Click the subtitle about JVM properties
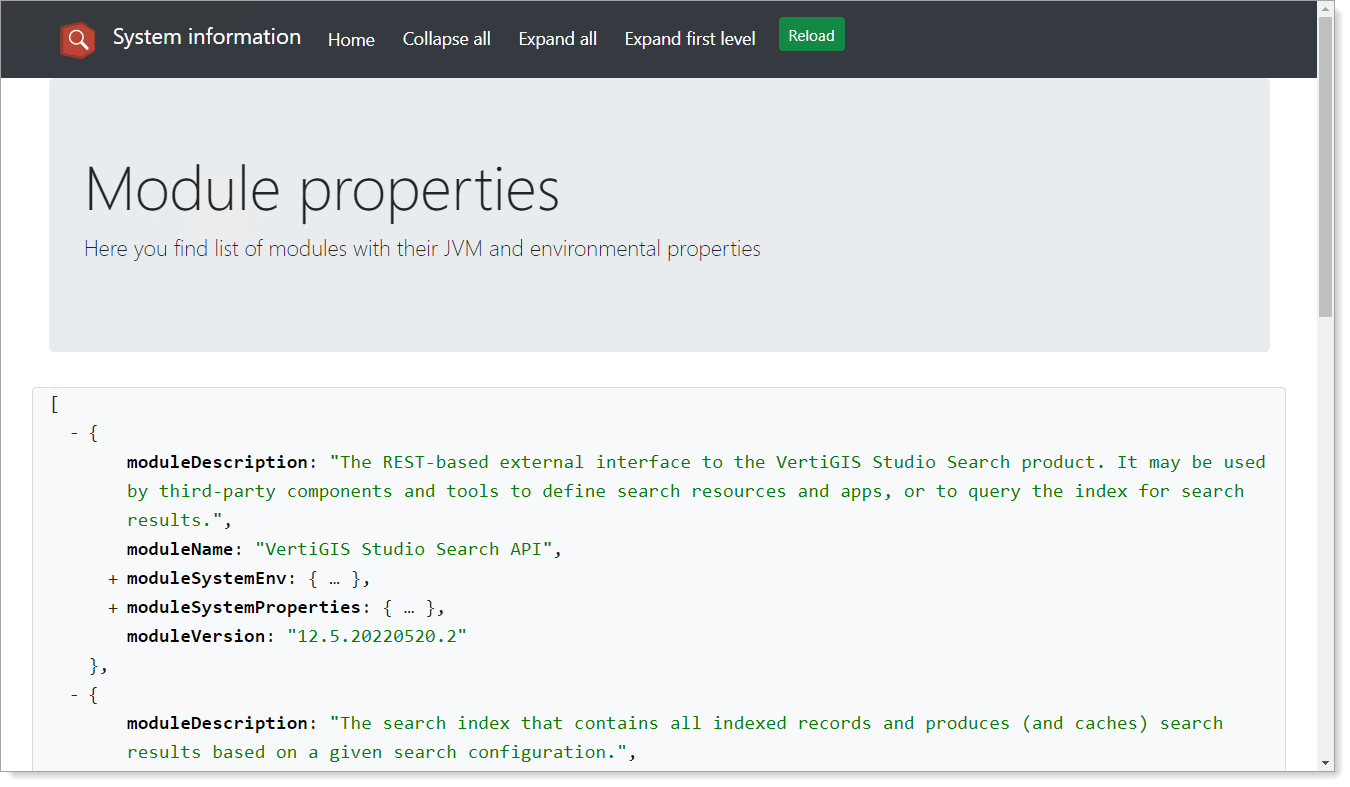This screenshot has height=787, width=1350. 422,248
